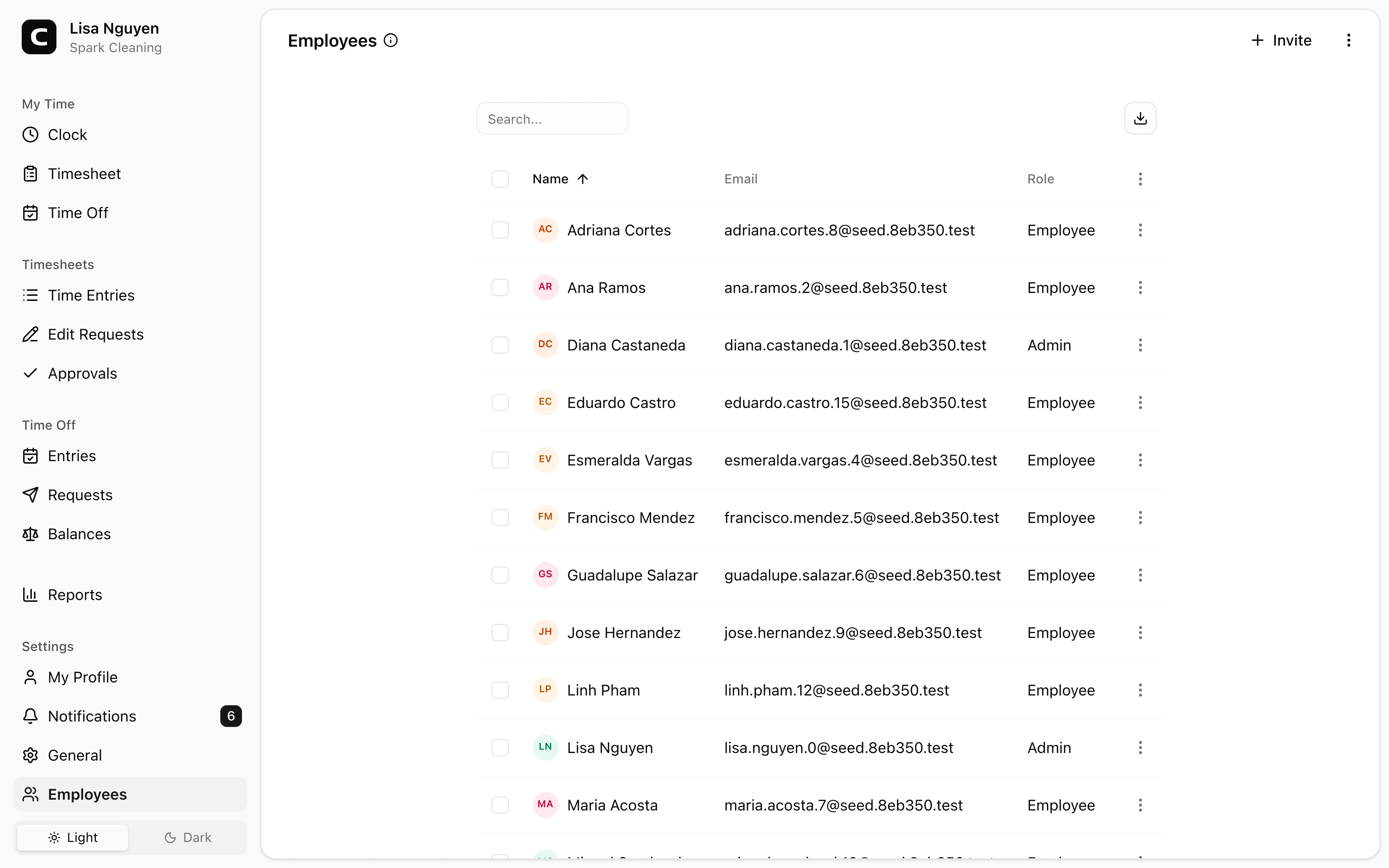Open row actions menu for Lisa Nguyen
Viewport: 1389px width, 868px height.
pos(1140,748)
